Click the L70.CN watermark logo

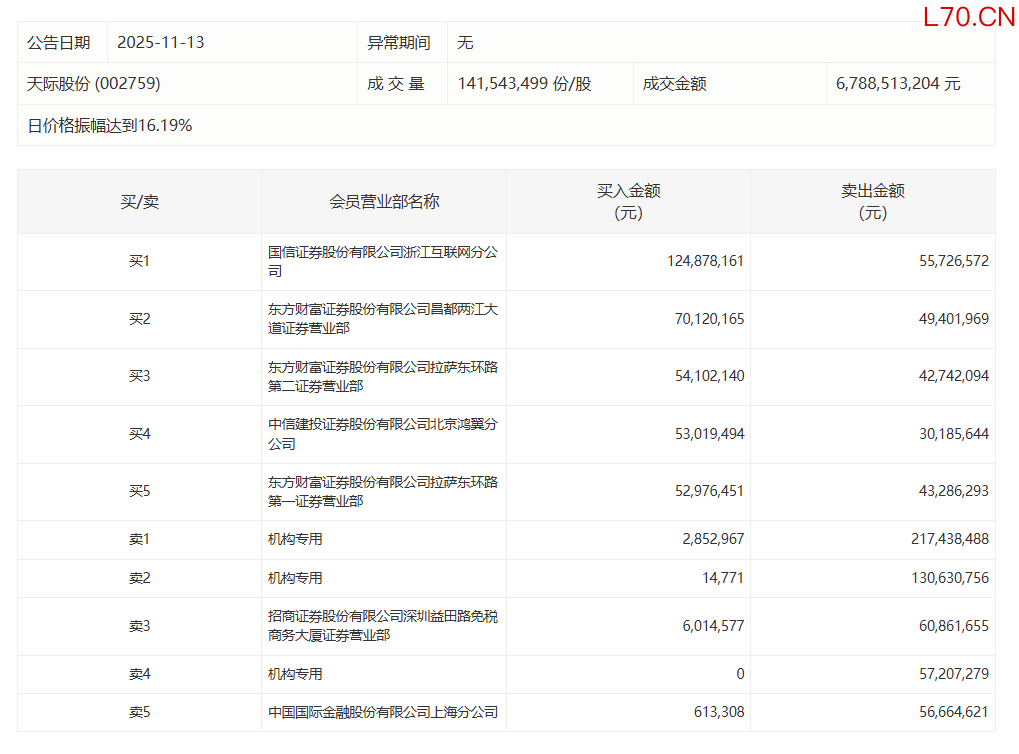[x=968, y=17]
